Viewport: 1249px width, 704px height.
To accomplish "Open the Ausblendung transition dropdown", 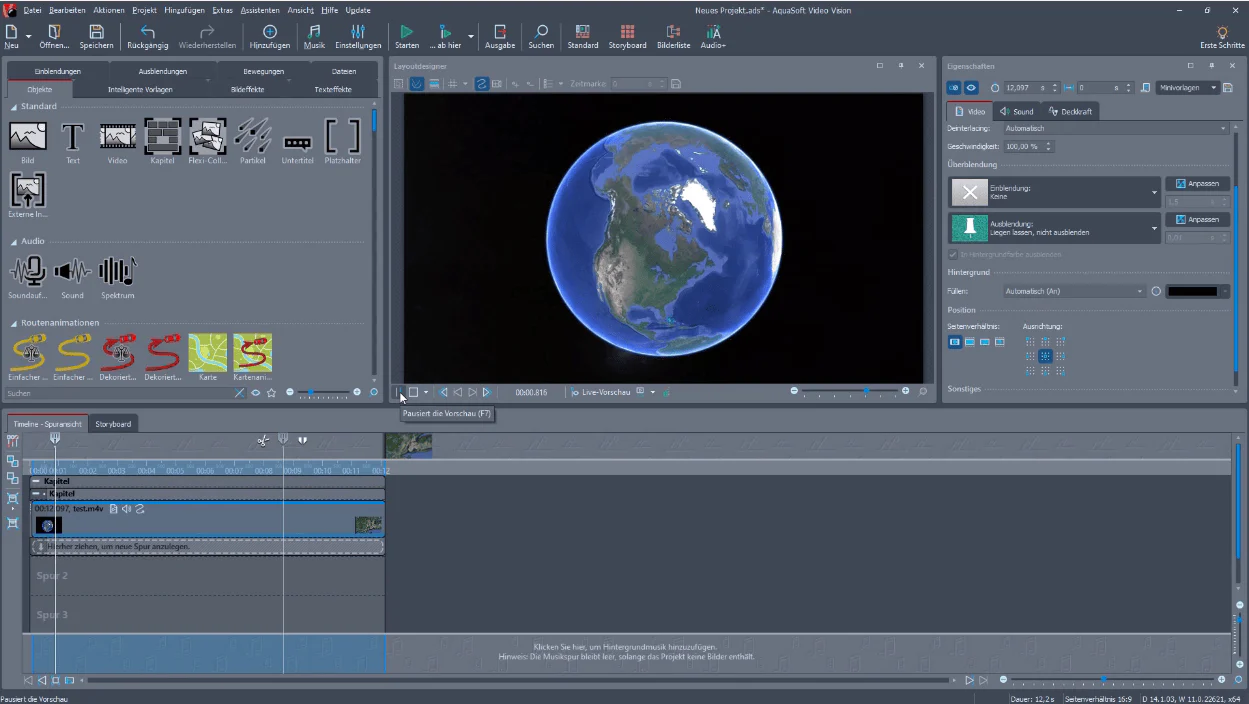I will [x=1054, y=228].
